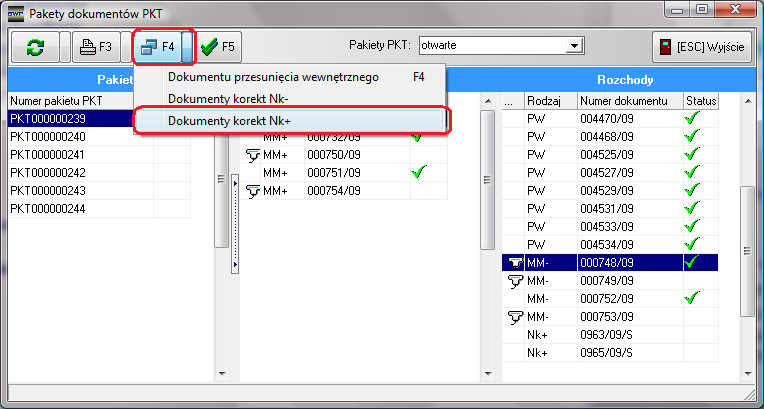Click the [ESC] Wyjście exit button

[701, 46]
